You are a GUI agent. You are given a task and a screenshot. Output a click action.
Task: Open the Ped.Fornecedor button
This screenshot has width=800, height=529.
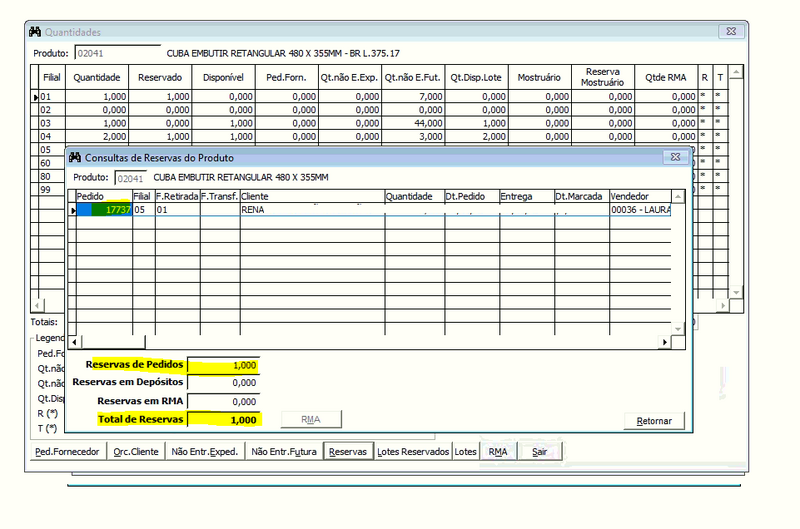pos(67,451)
